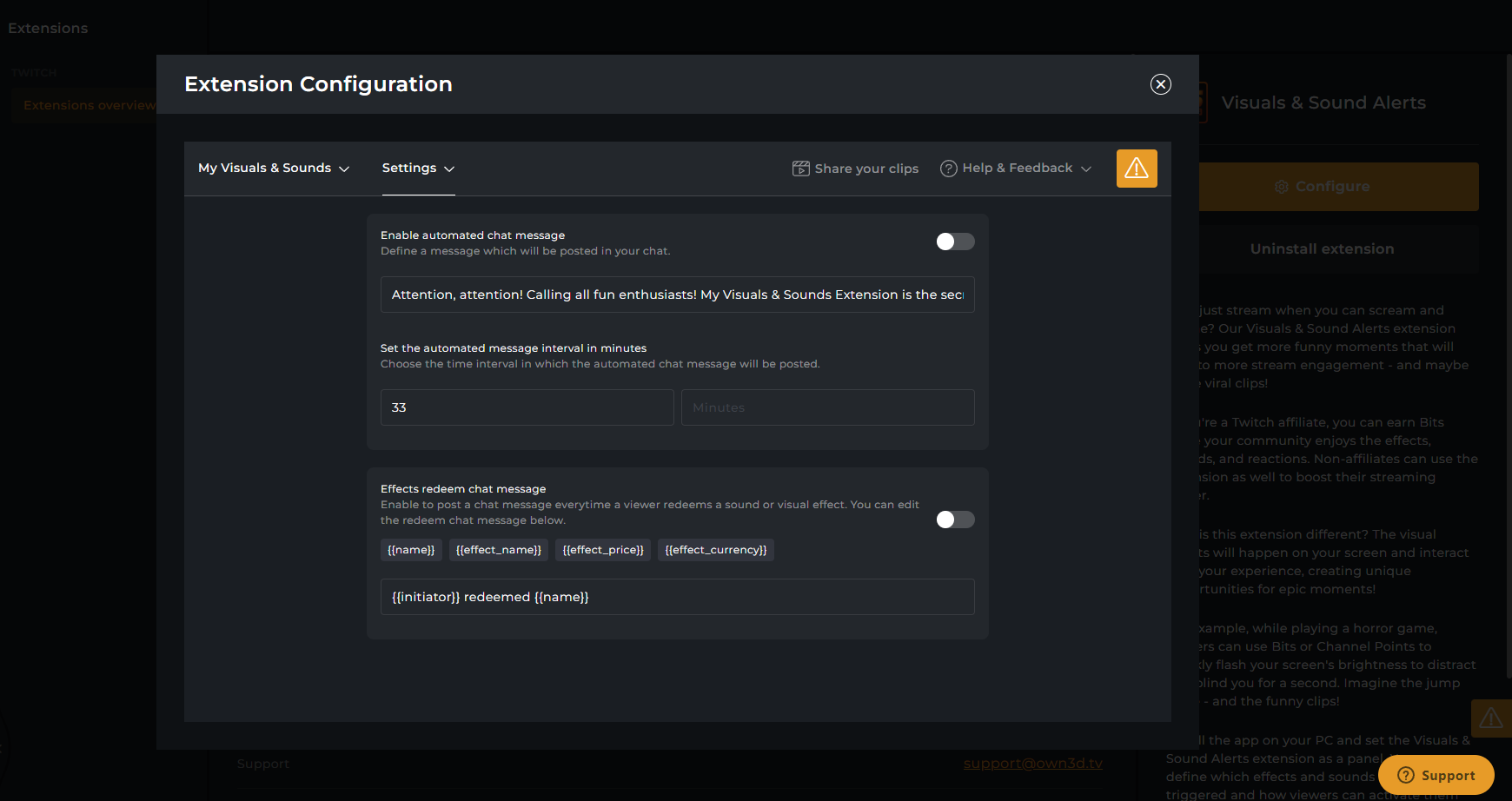Click the Share your clips link
This screenshot has width=1512, height=801.
[866, 169]
